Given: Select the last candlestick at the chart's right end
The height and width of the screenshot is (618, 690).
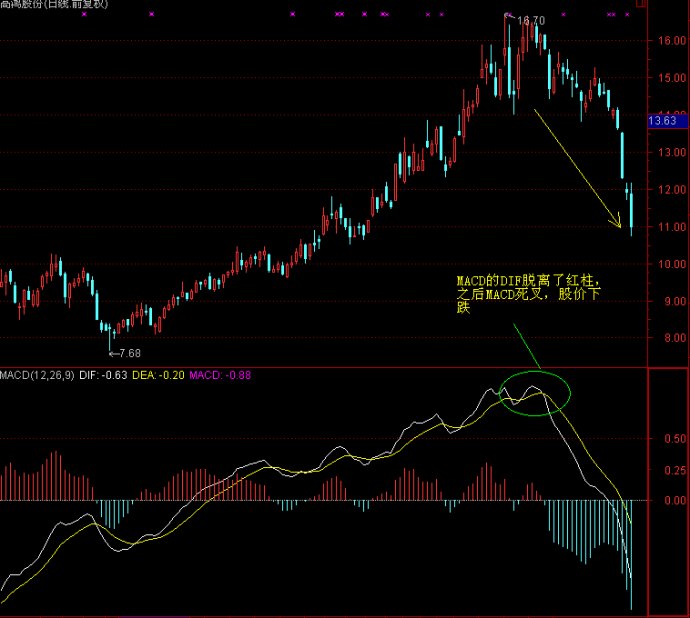Looking at the screenshot, I should (x=631, y=213).
